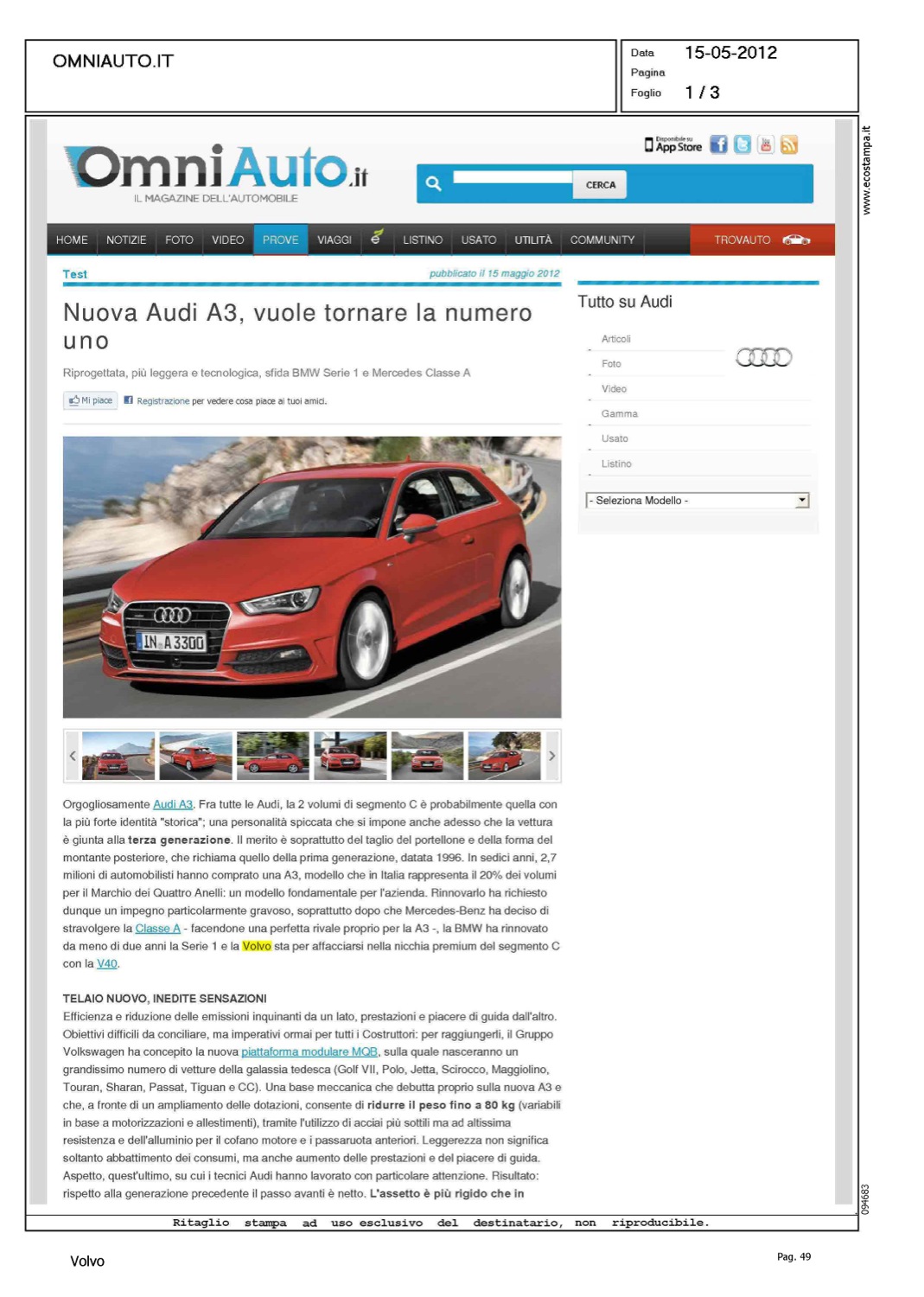Click the green eco leaf nav icon

376,238
